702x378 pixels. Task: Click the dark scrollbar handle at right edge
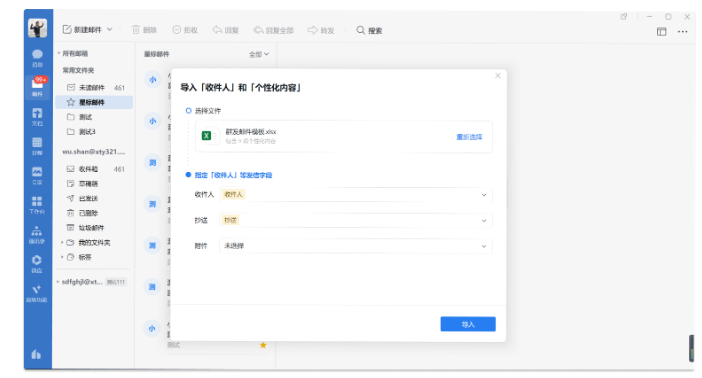(x=692, y=348)
